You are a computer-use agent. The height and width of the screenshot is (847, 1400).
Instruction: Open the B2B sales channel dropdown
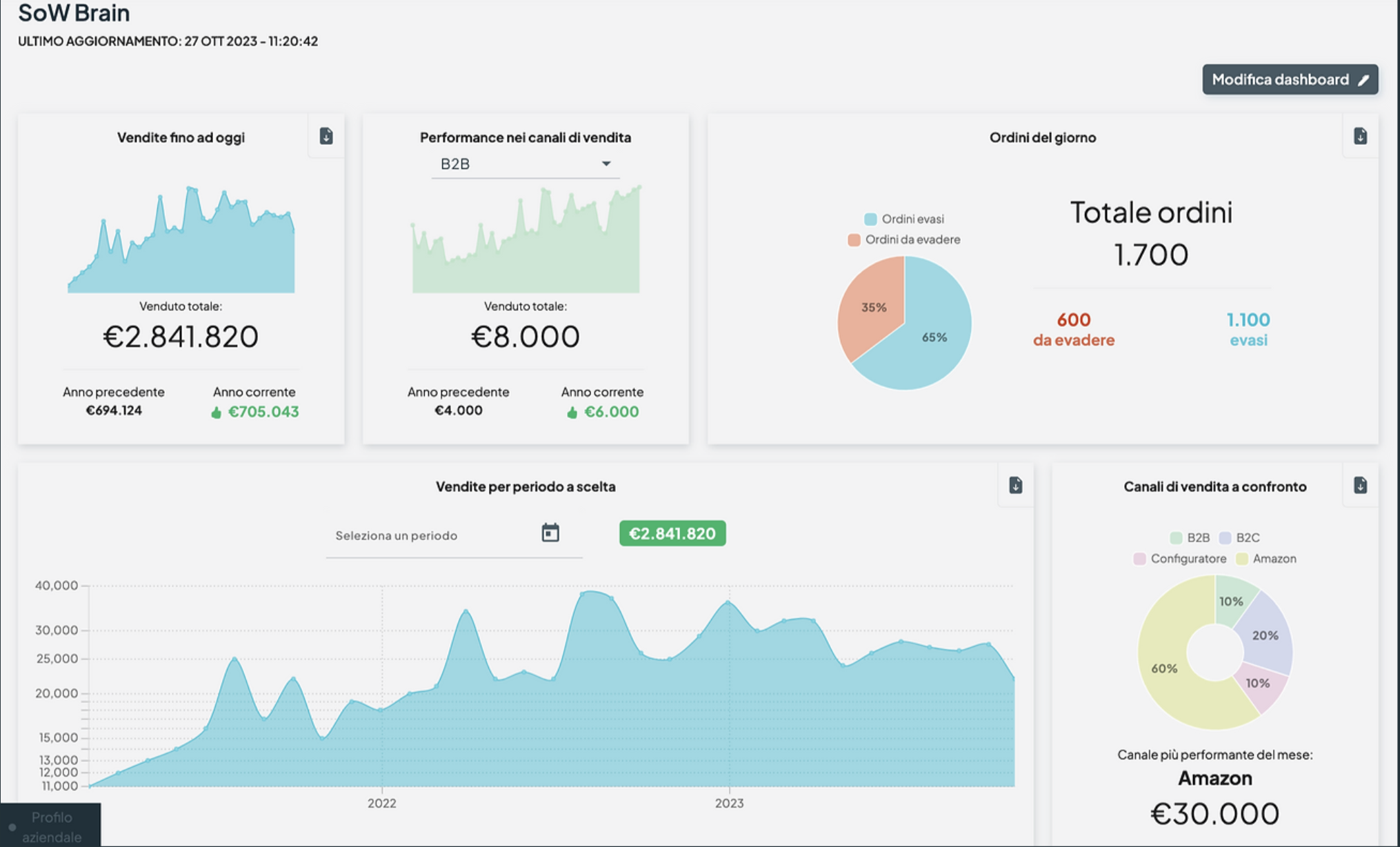coord(525,164)
